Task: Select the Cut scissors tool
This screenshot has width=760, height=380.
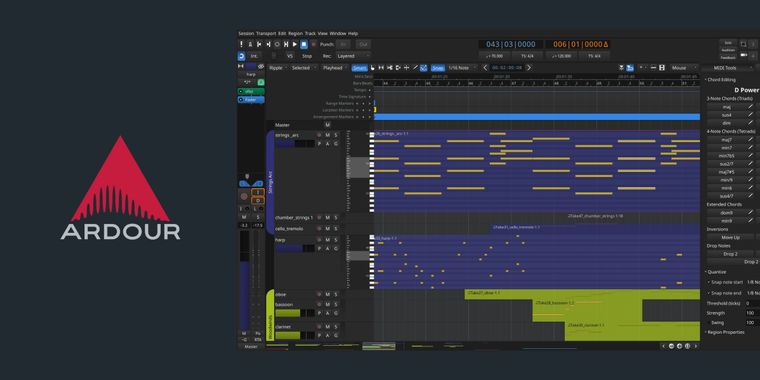Action: [x=390, y=68]
